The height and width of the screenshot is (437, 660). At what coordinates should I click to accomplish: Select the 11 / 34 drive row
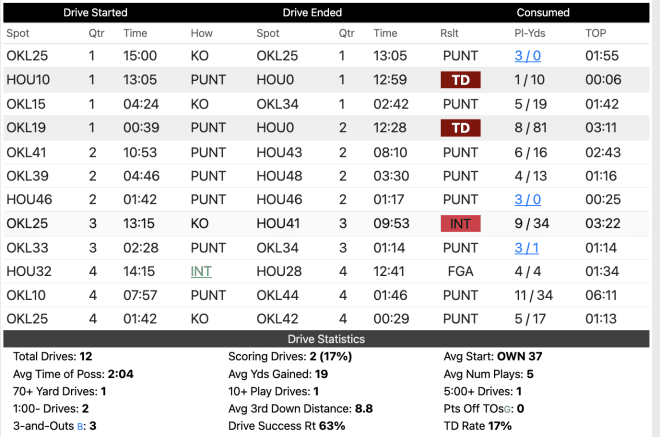[326, 295]
